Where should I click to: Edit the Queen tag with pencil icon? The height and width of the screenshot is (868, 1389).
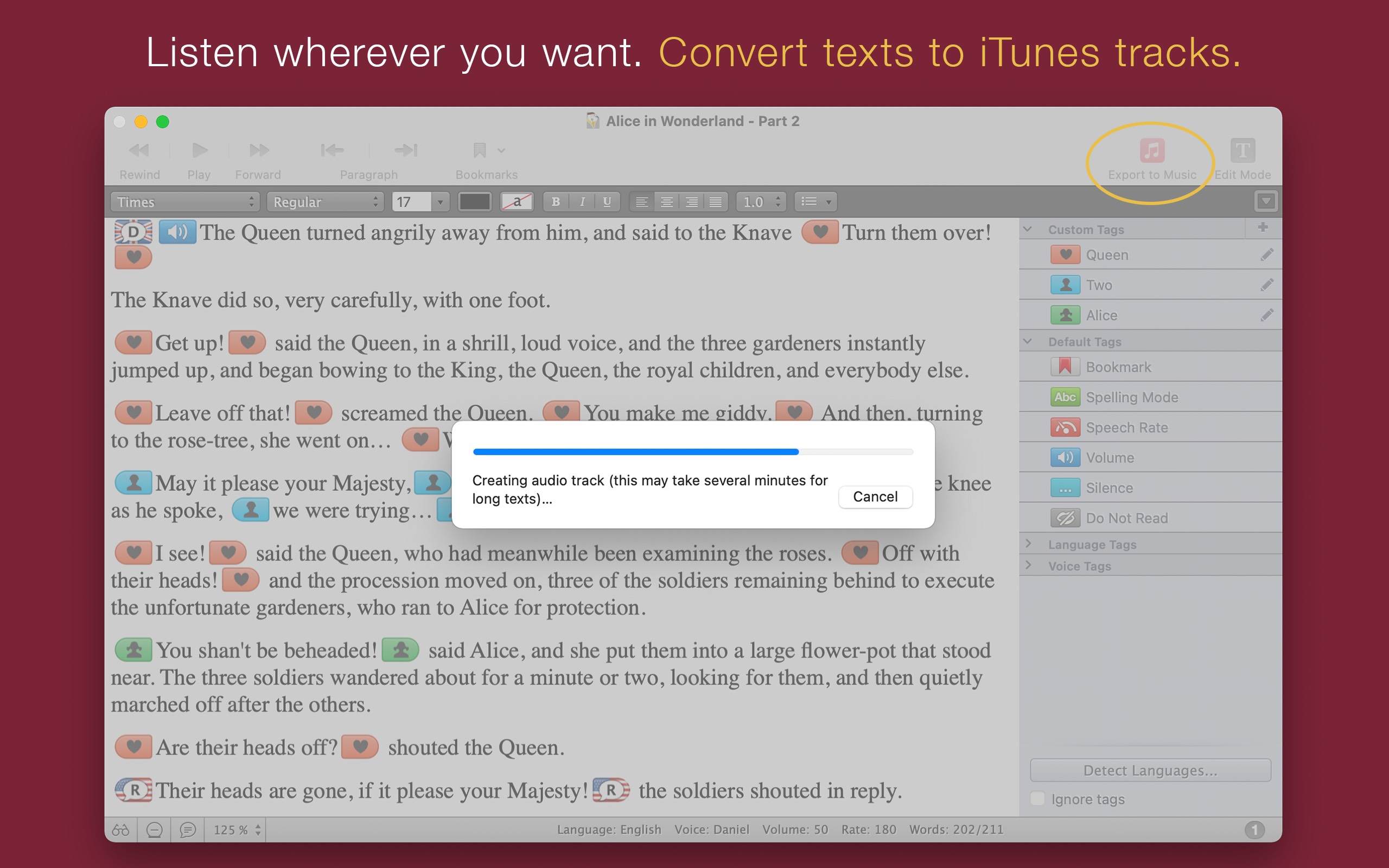(1267, 254)
